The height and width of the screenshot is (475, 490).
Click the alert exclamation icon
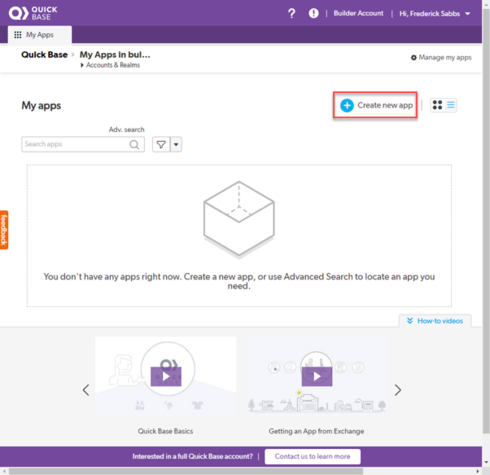pyautogui.click(x=313, y=13)
